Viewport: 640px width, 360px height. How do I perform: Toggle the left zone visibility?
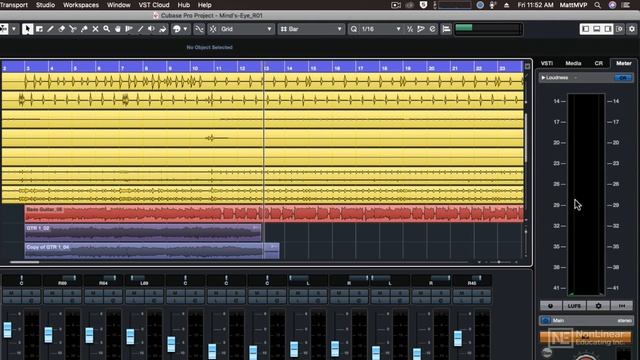point(585,29)
